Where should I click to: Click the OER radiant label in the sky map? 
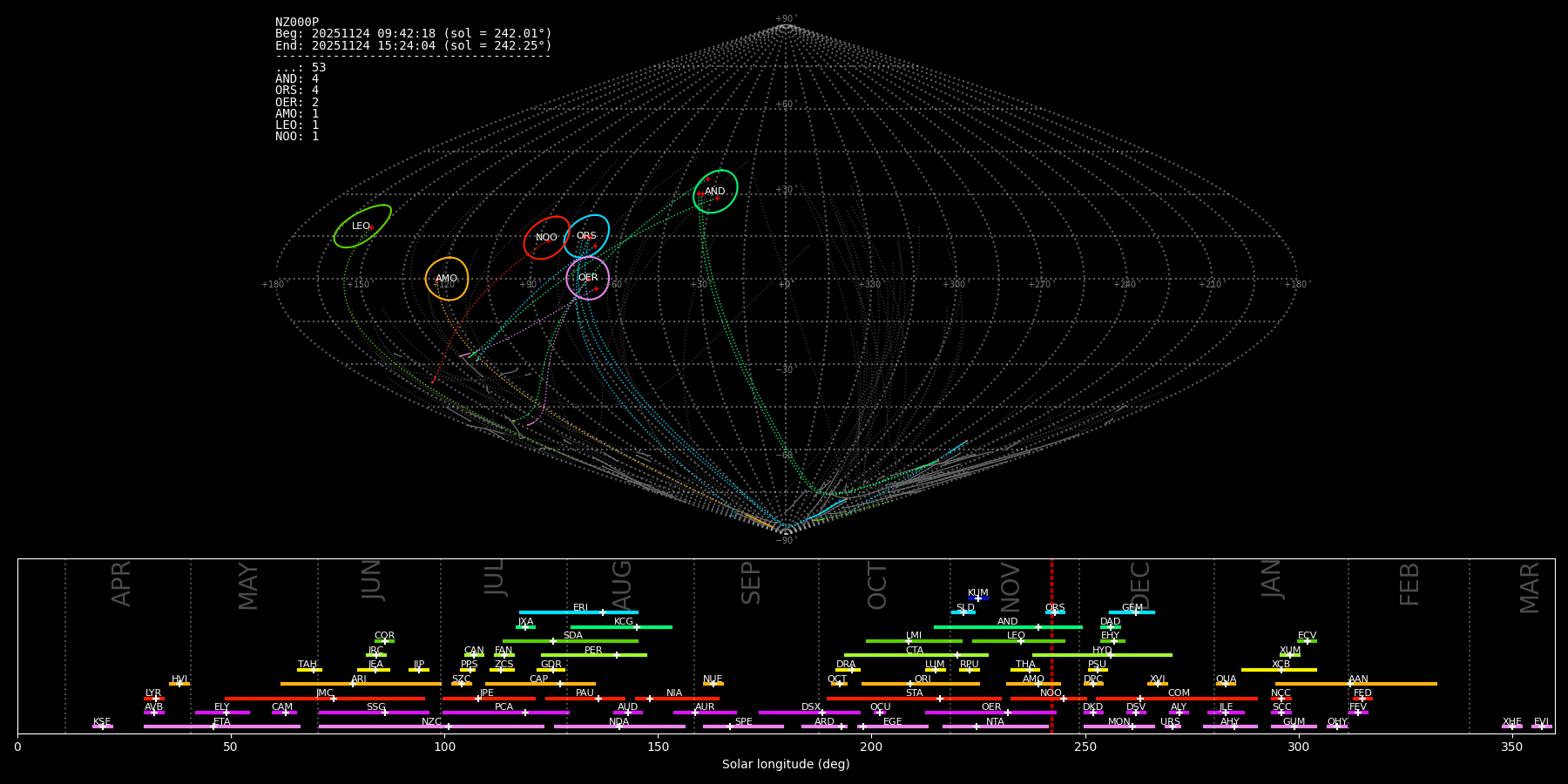pyautogui.click(x=588, y=278)
